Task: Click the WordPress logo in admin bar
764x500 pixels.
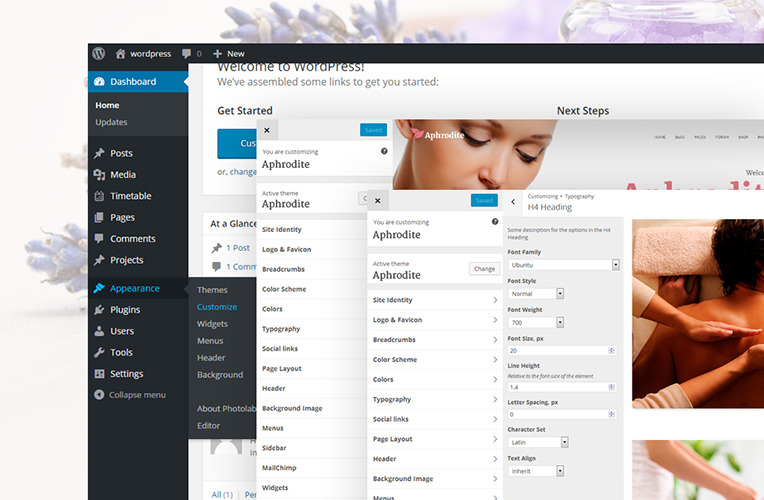Action: click(98, 53)
